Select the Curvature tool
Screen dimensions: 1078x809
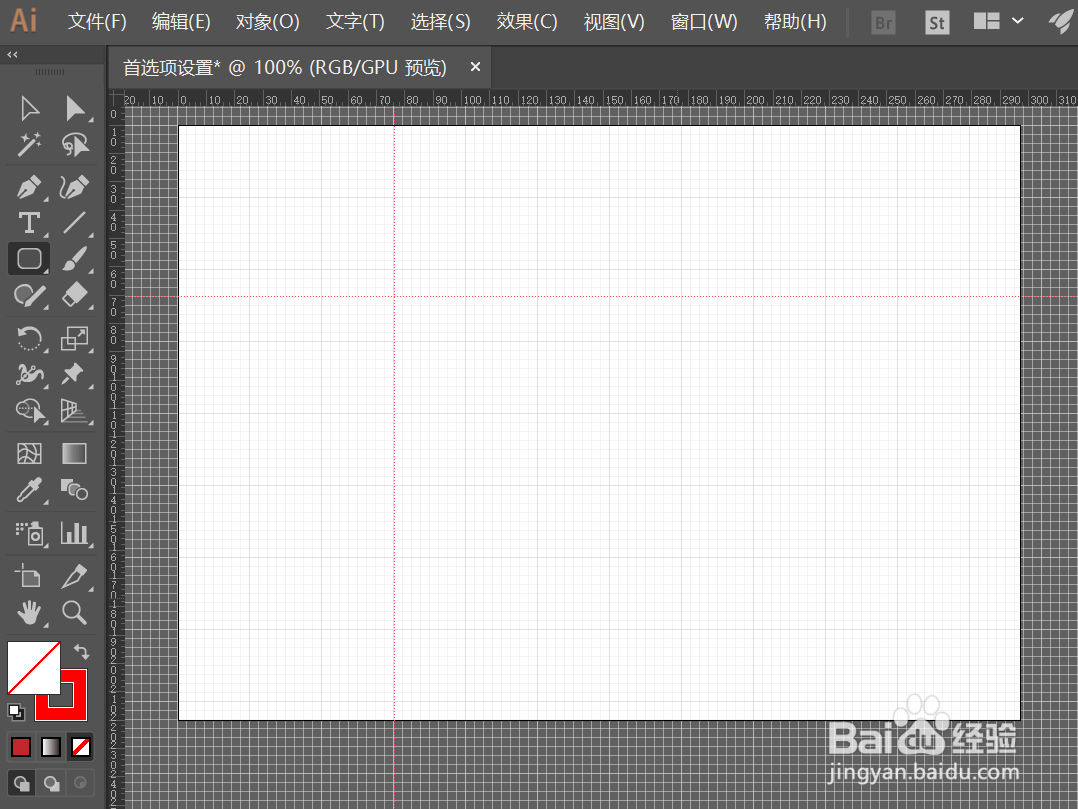(74, 187)
